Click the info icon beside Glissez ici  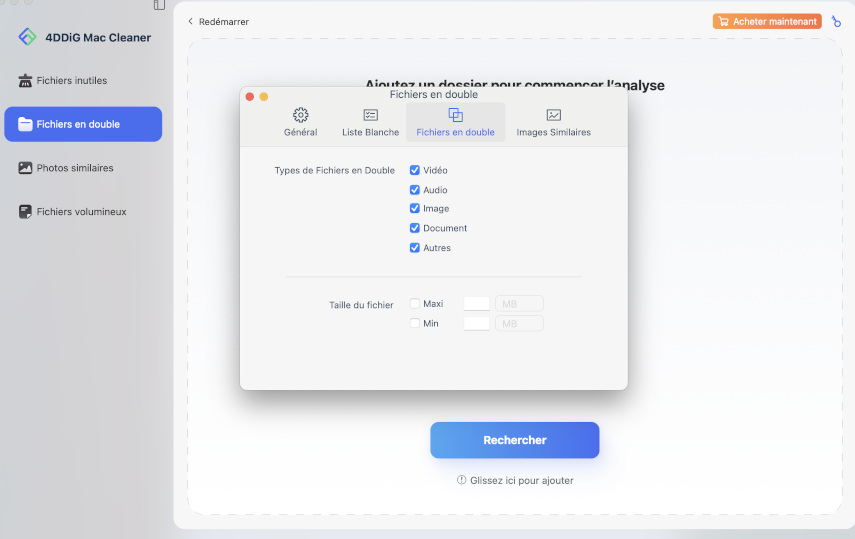461,480
